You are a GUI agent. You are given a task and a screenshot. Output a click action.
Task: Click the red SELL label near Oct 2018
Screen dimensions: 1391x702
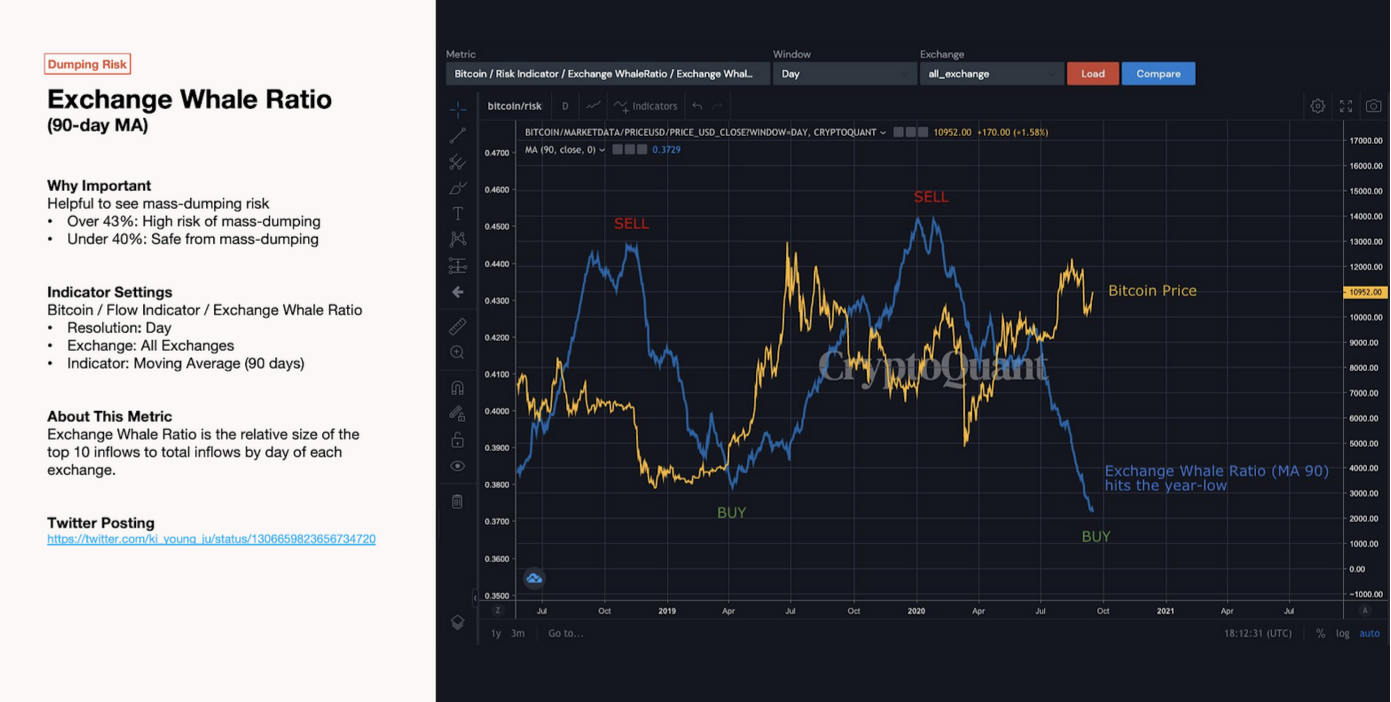point(631,224)
